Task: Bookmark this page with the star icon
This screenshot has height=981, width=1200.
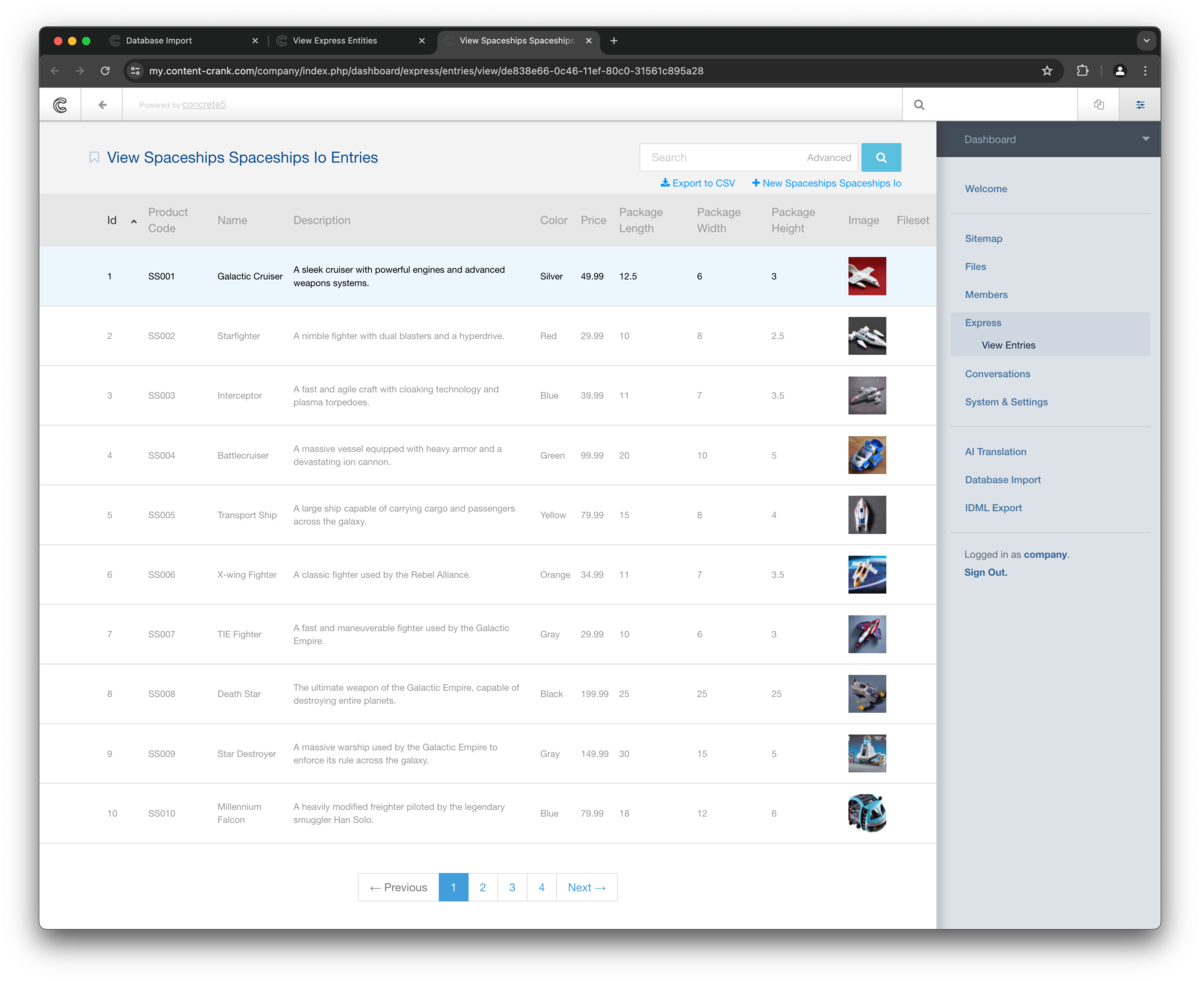Action: point(1047,71)
